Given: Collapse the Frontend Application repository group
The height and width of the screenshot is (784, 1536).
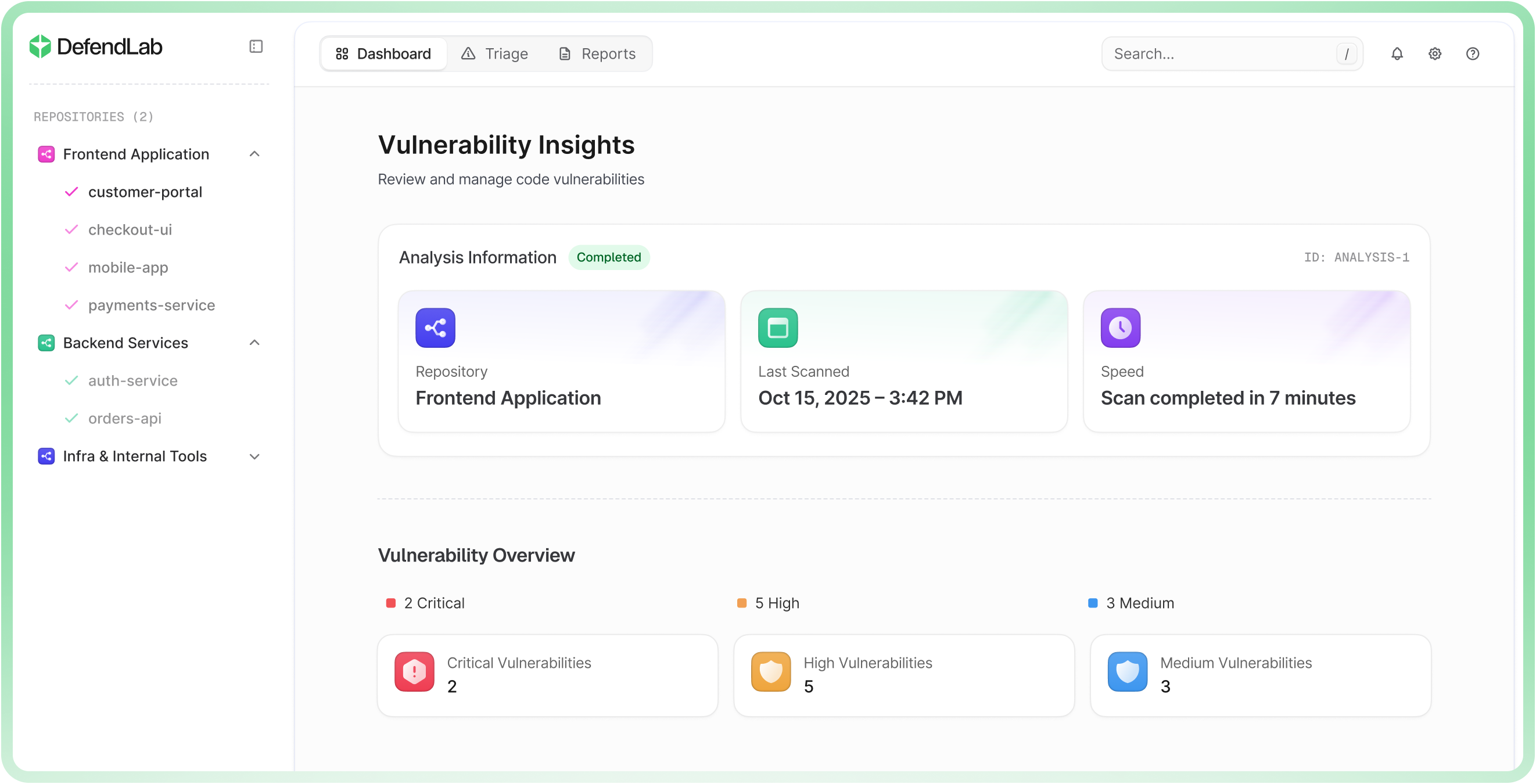Looking at the screenshot, I should tap(254, 154).
